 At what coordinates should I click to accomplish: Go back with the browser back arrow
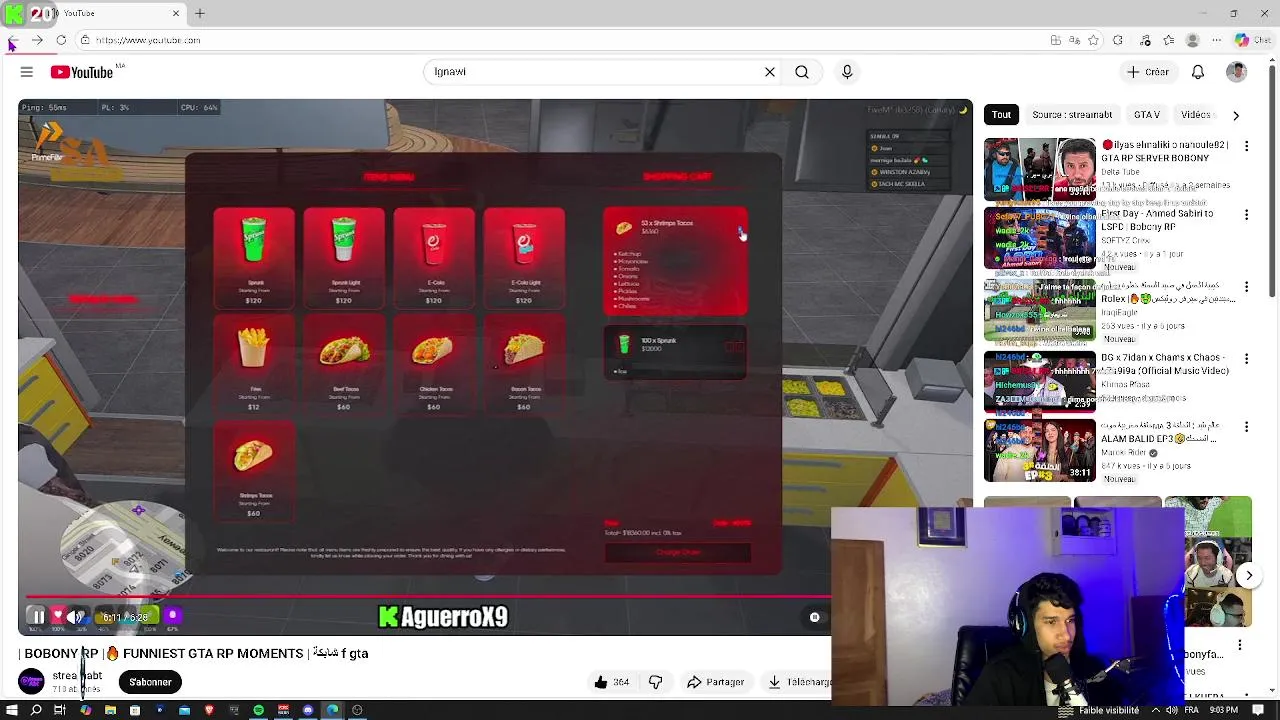click(x=12, y=40)
